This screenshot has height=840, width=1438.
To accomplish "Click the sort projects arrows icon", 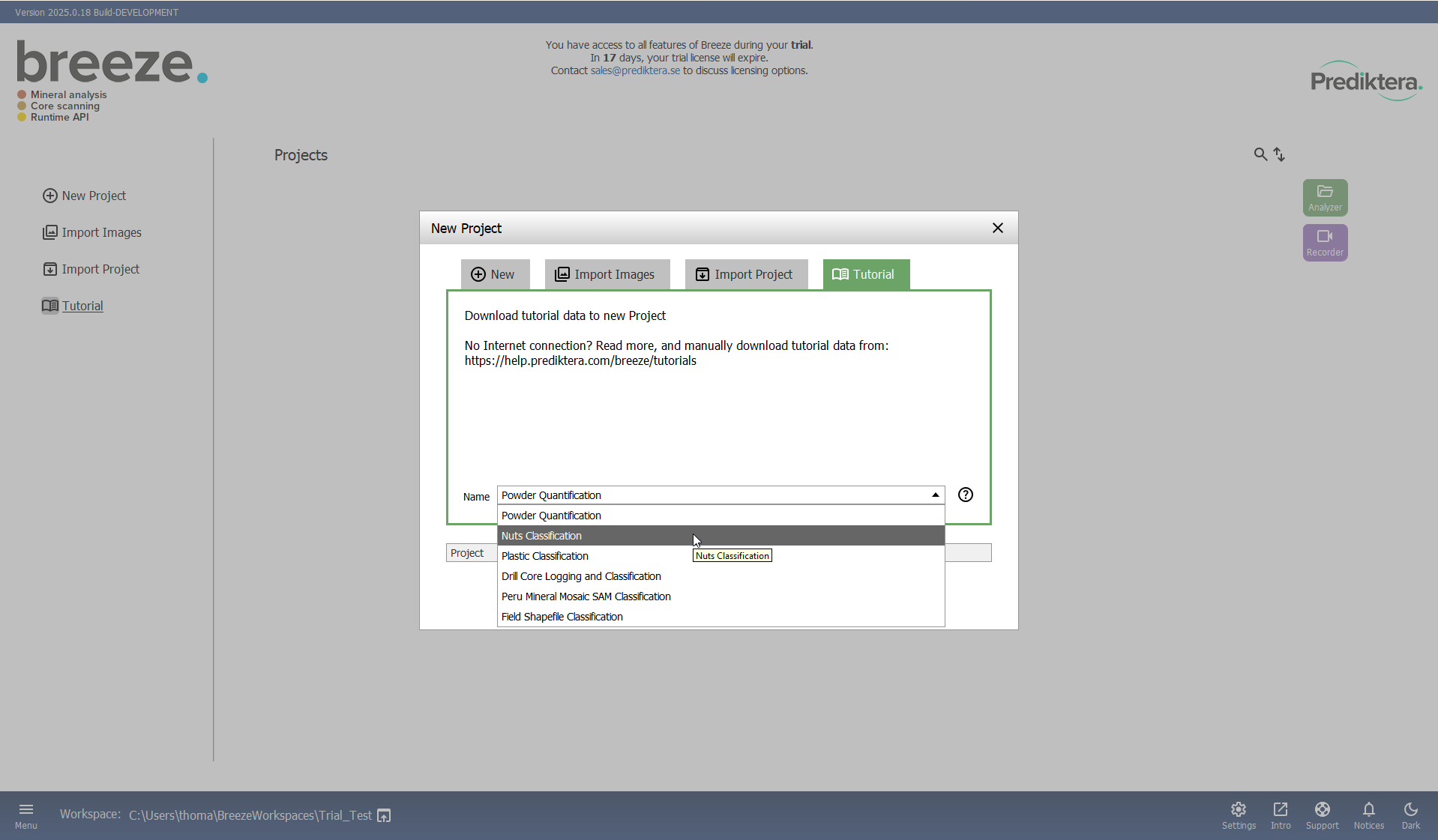I will (x=1279, y=154).
